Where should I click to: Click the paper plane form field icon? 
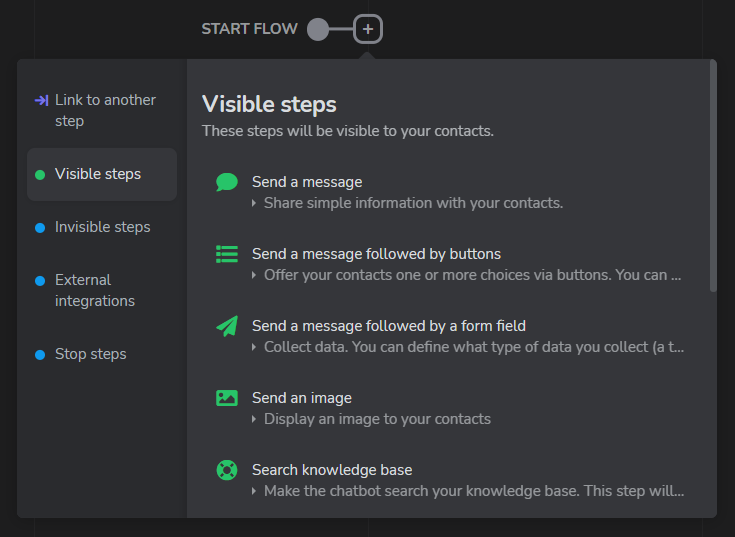[x=227, y=326]
